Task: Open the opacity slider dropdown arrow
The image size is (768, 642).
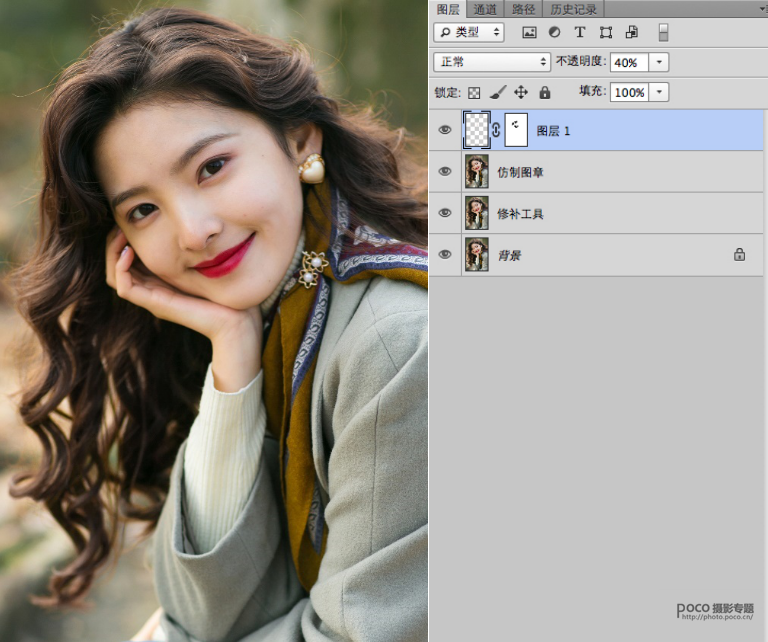Action: [659, 62]
